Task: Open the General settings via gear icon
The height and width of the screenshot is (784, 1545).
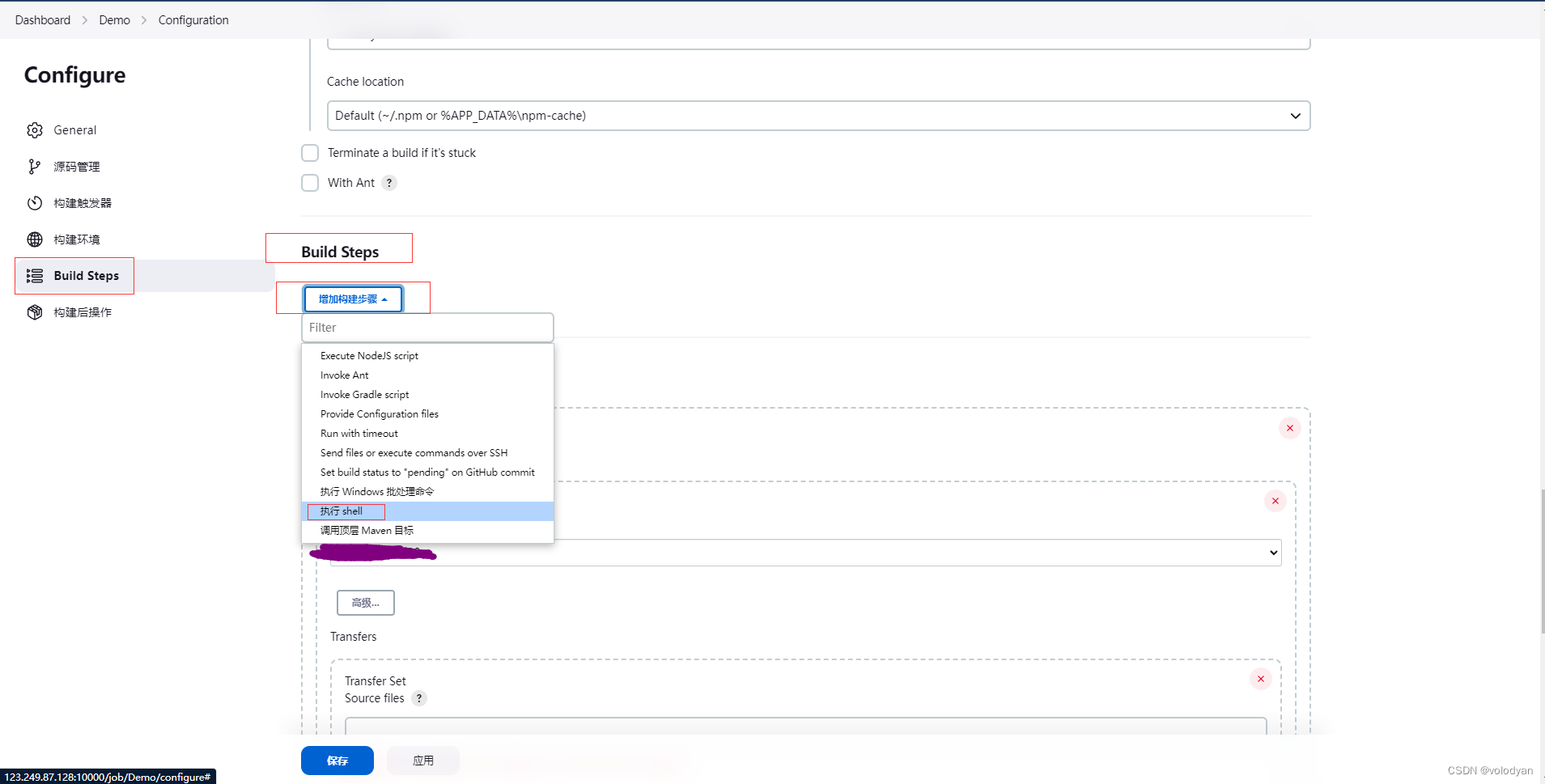Action: pos(35,129)
